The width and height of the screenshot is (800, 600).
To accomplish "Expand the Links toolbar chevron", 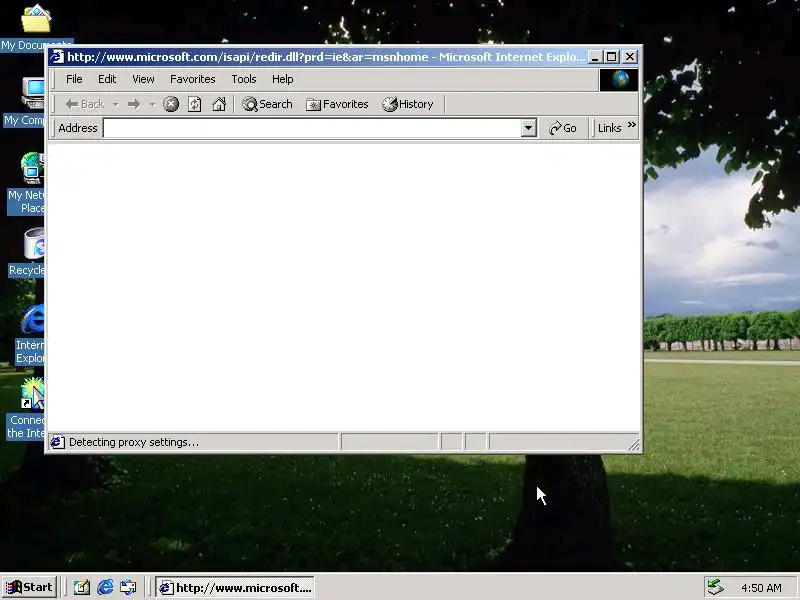I will coord(632,124).
